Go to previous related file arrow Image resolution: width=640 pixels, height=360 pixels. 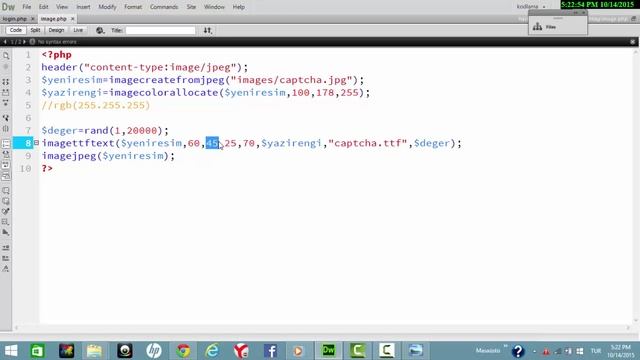coord(5,42)
